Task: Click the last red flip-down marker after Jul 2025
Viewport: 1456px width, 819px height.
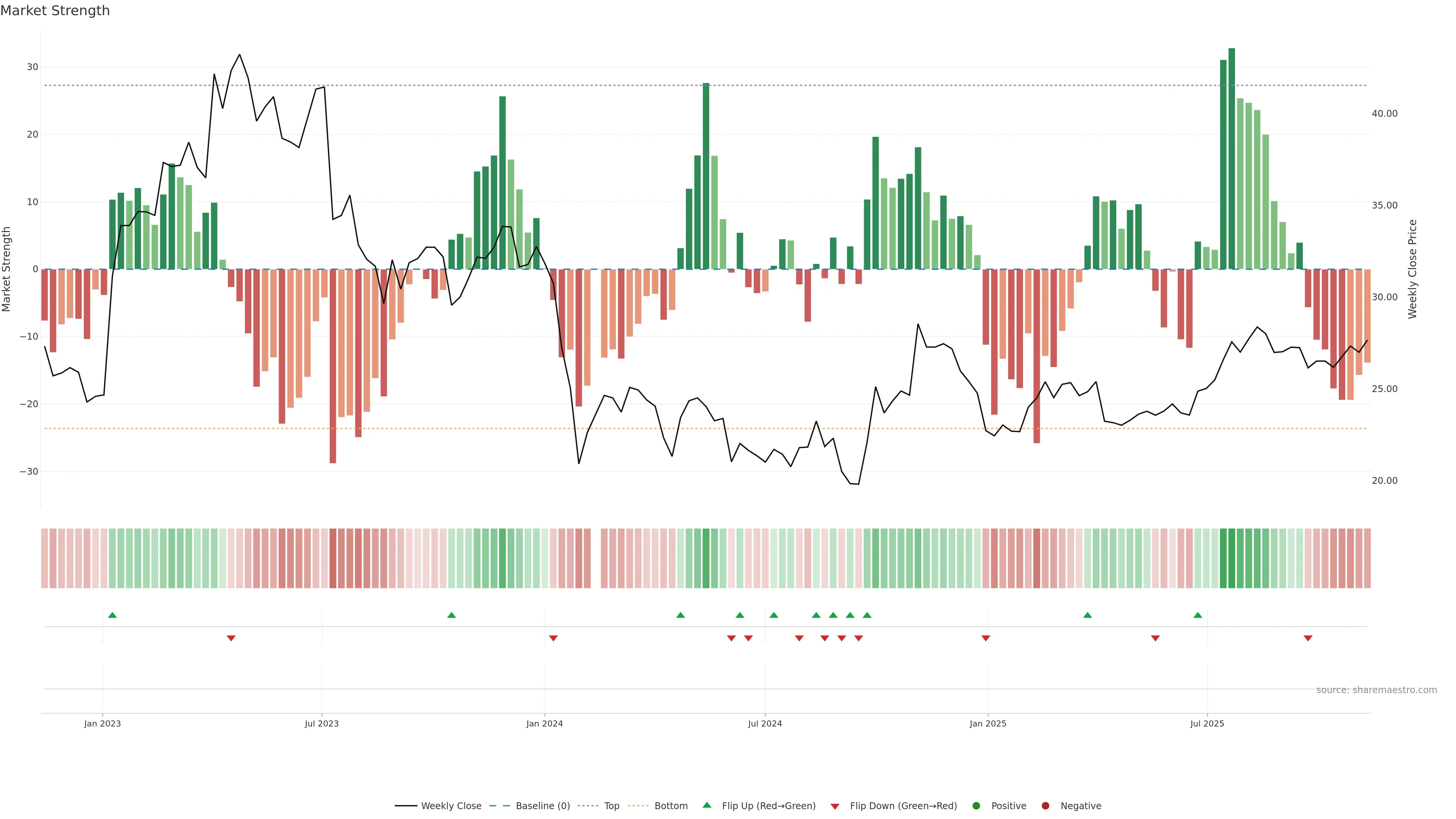Action: [x=1308, y=638]
